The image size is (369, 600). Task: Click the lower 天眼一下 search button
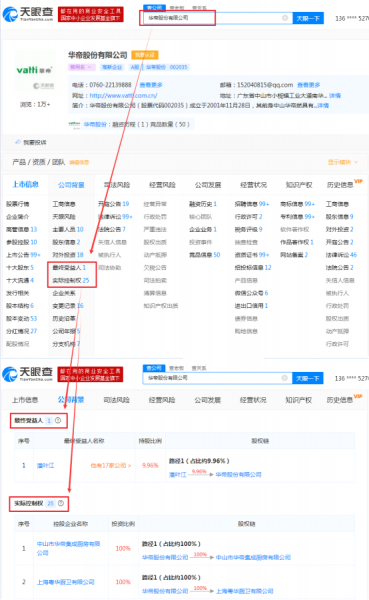[308, 378]
